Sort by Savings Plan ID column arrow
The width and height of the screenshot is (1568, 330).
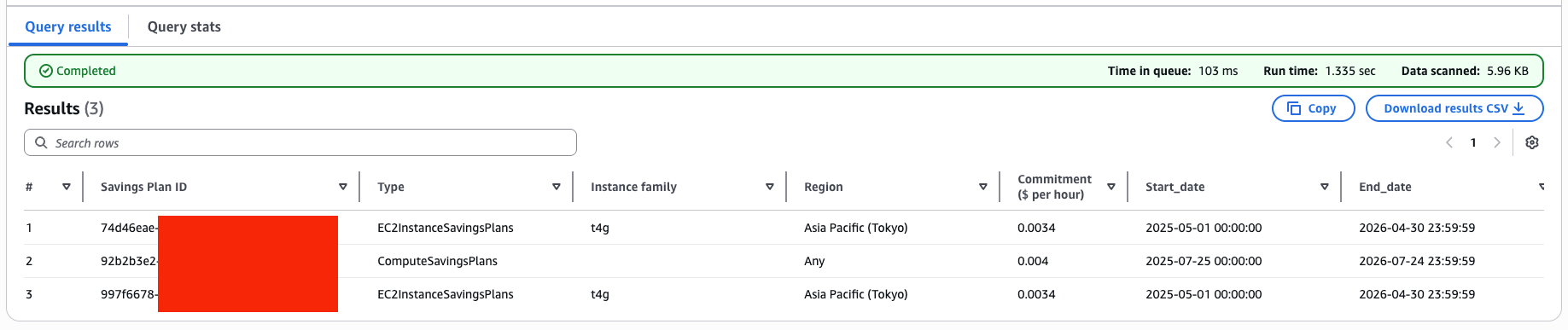pyautogui.click(x=343, y=187)
